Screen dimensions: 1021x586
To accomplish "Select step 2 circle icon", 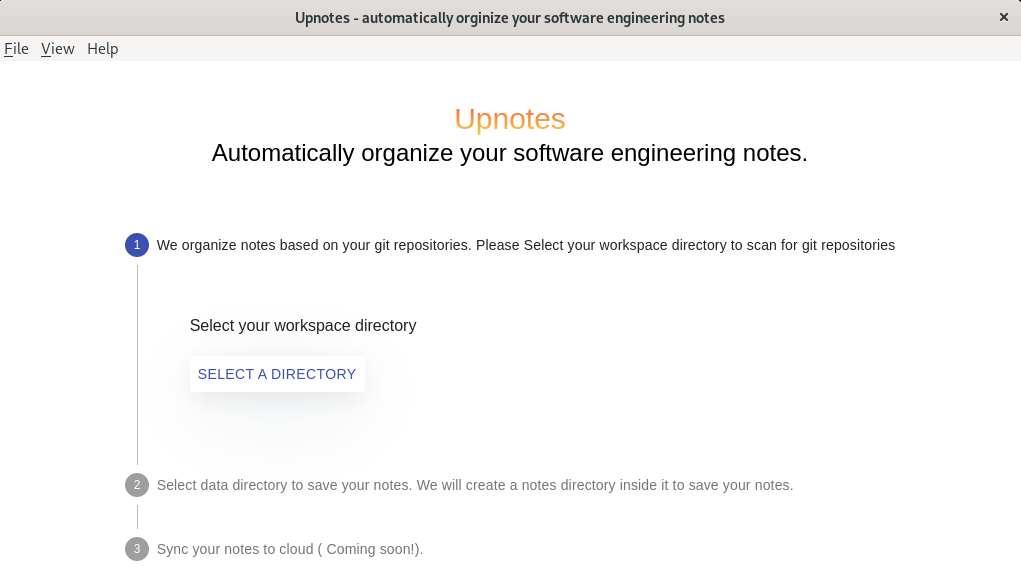I will click(x=137, y=485).
